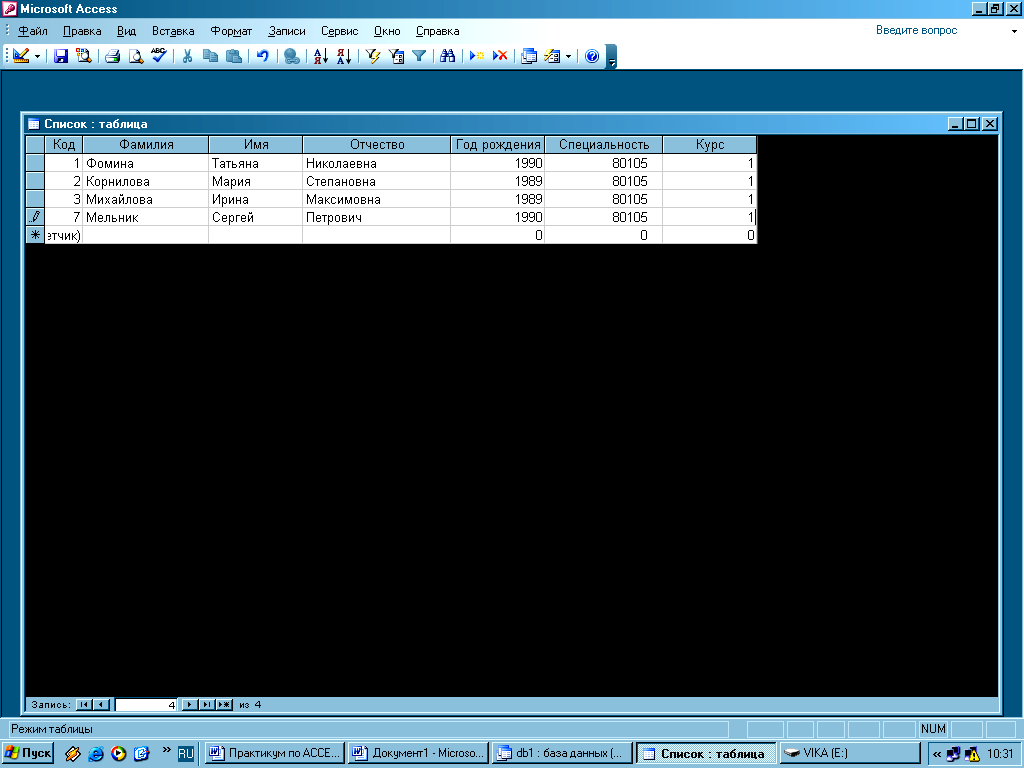Sort descending with the Я-А icon
Screen dimensions: 1024x768
tap(344, 56)
